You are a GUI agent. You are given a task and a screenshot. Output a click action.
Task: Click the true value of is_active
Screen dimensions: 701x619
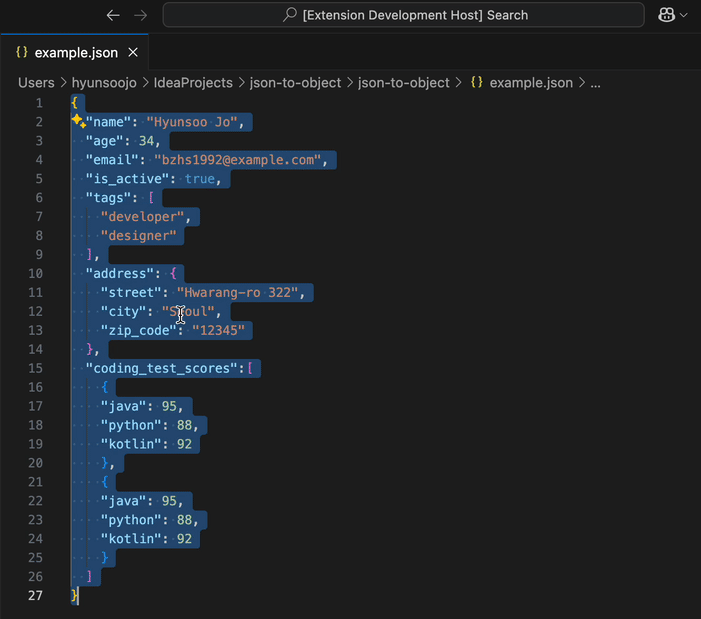(x=200, y=179)
